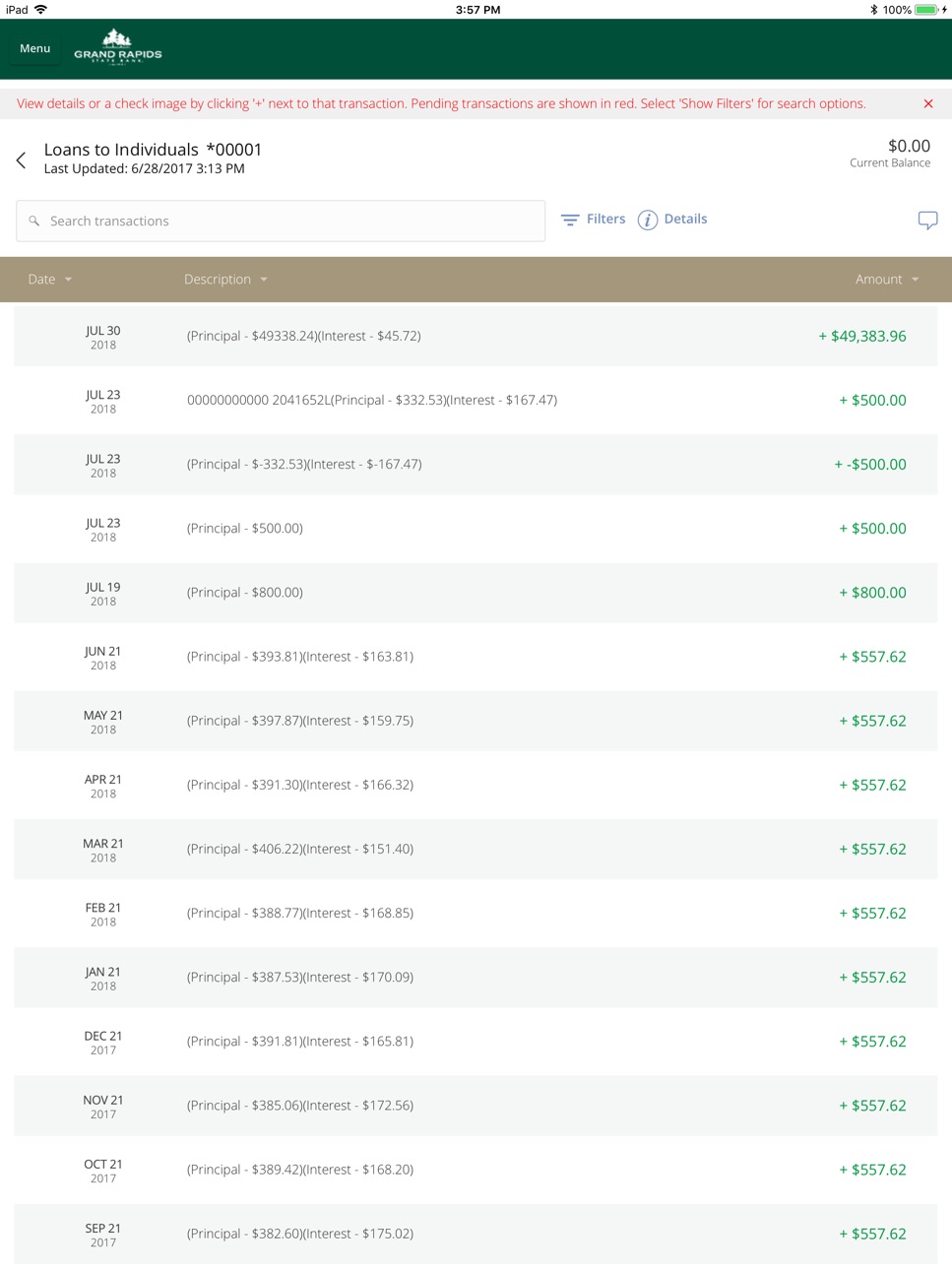The height and width of the screenshot is (1270, 952).
Task: Select the DEC 21 2017 transaction
Action: (476, 1042)
